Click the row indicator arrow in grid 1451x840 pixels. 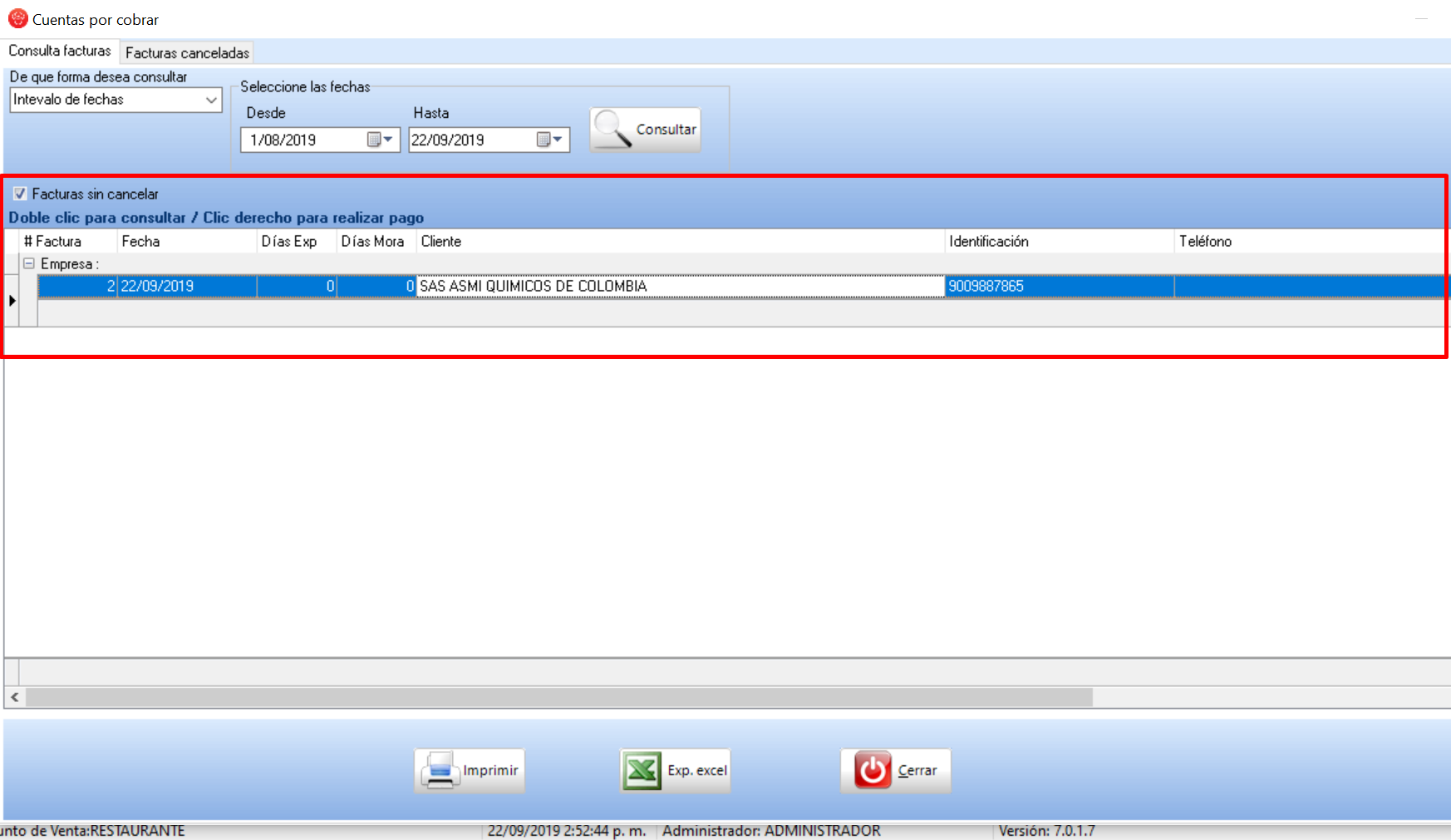pos(12,300)
